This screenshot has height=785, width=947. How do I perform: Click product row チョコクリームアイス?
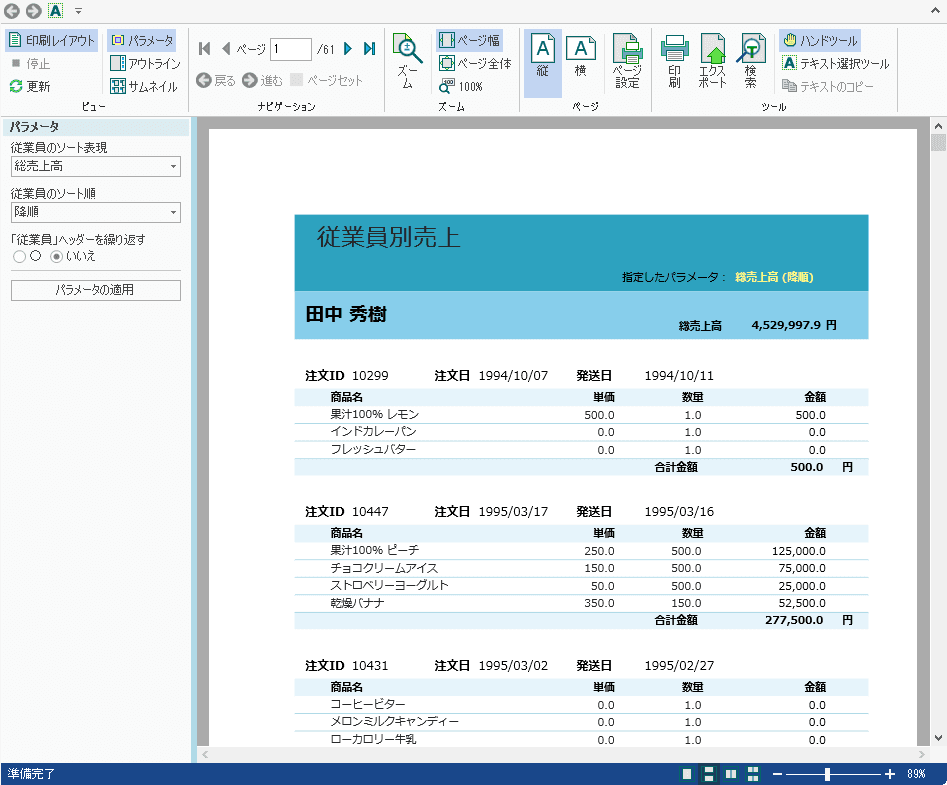tap(581, 568)
